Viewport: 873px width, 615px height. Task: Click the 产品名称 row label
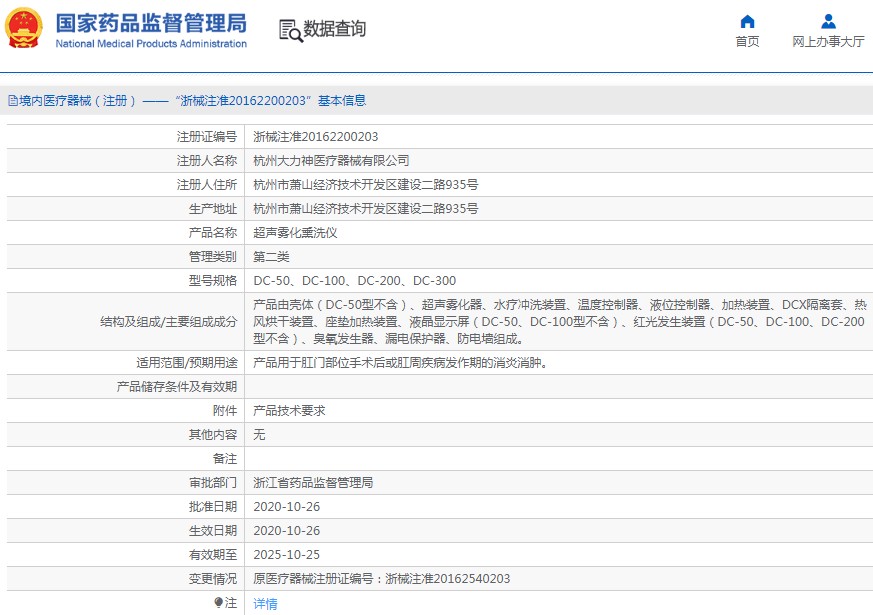213,233
